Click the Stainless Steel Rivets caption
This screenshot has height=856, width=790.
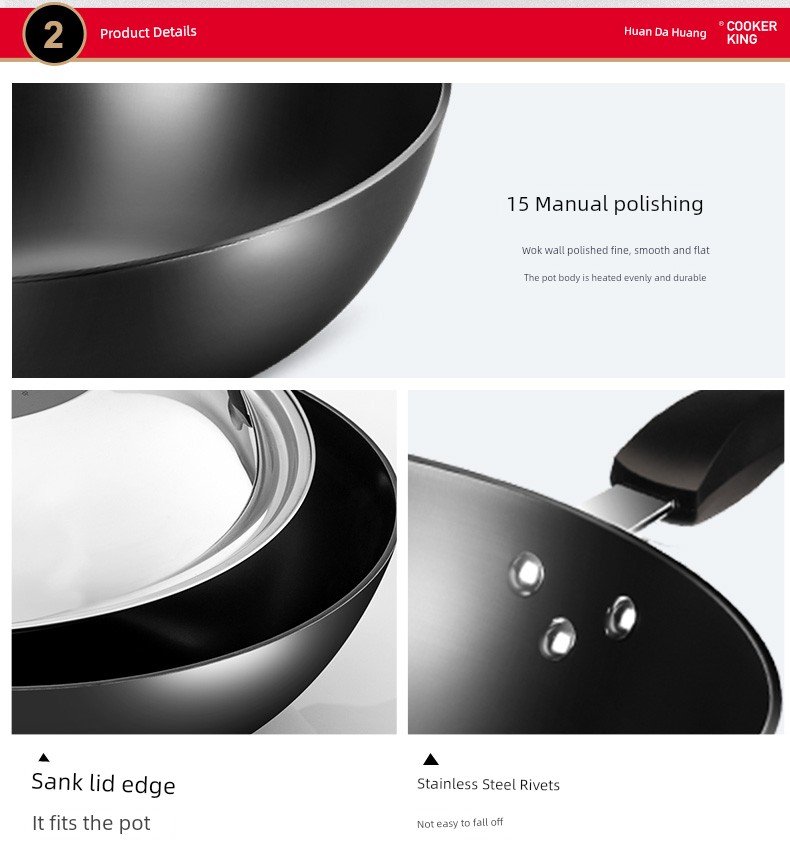point(489,784)
